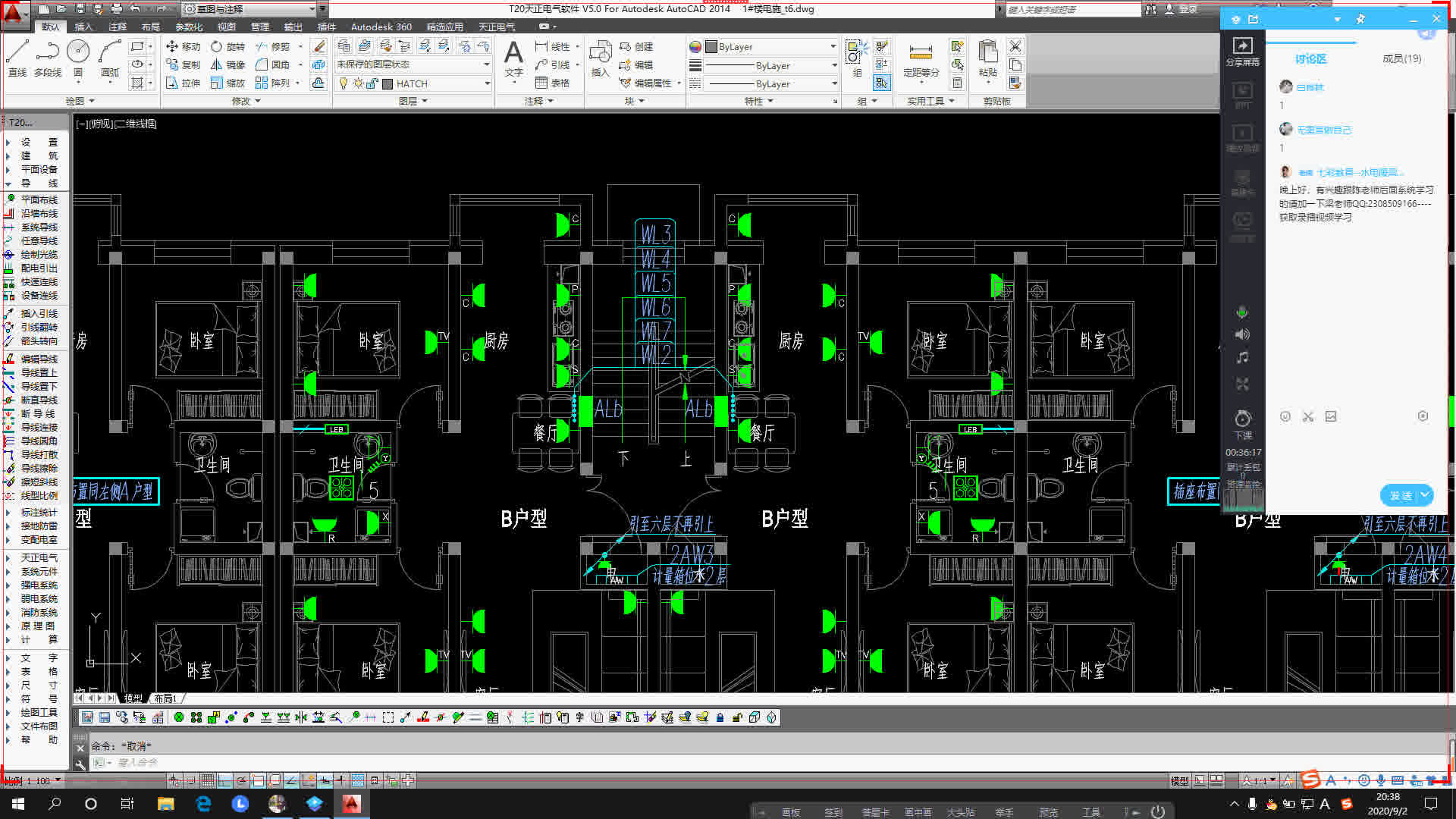Click the Move (移动) tool
This screenshot has width=1456, height=819.
(183, 46)
